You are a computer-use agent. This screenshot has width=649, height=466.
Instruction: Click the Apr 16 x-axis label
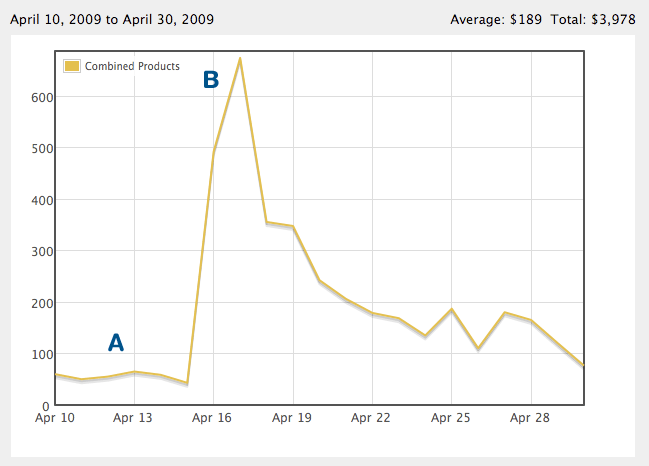coord(212,418)
